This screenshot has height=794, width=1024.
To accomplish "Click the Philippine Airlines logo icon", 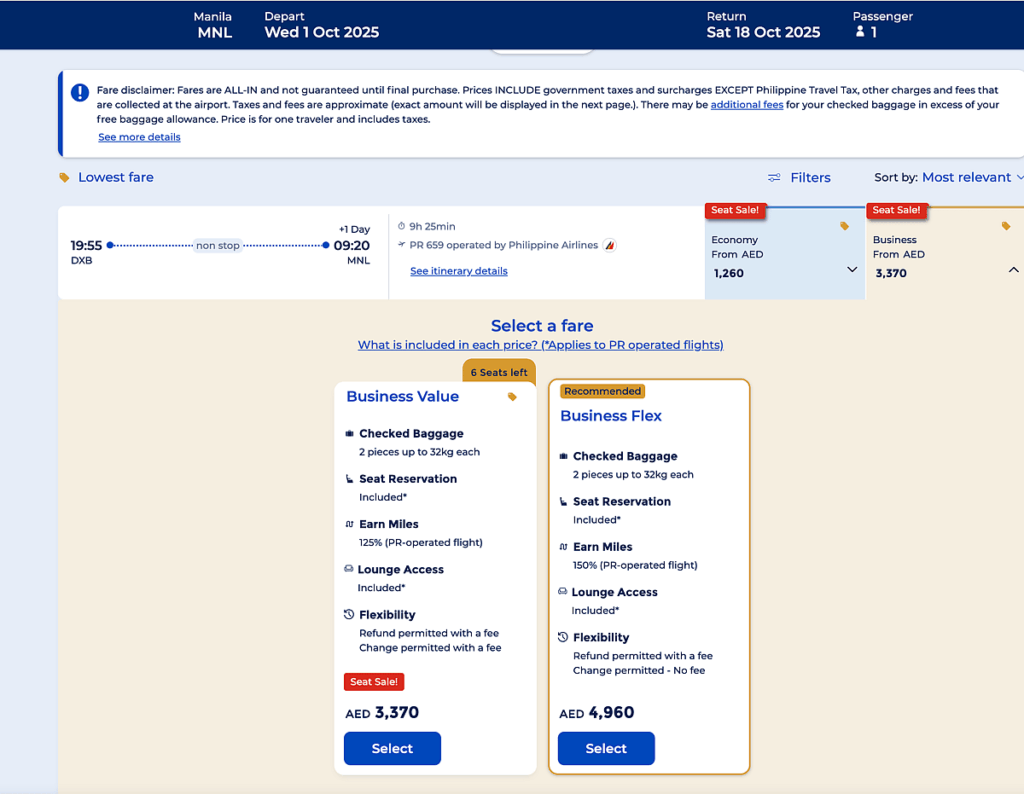I will click(x=610, y=245).
